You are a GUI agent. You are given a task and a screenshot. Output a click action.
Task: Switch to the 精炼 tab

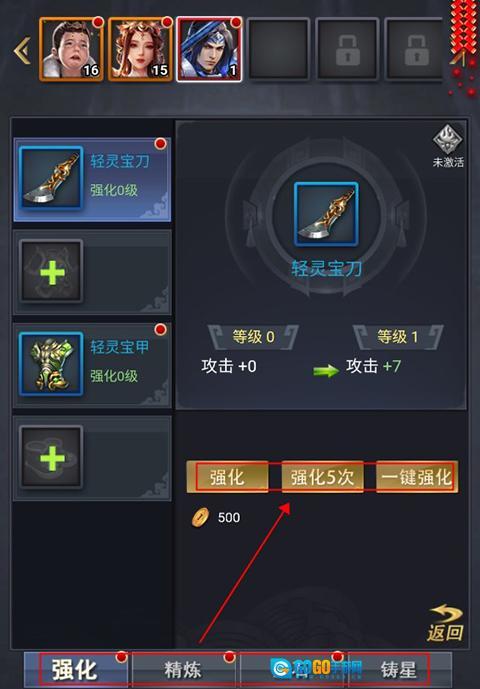tap(184, 670)
